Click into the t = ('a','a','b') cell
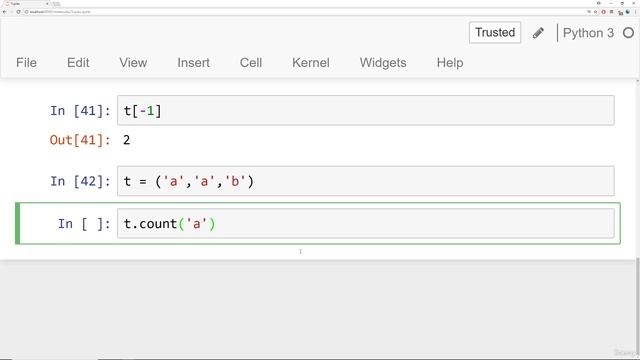 click(365, 181)
